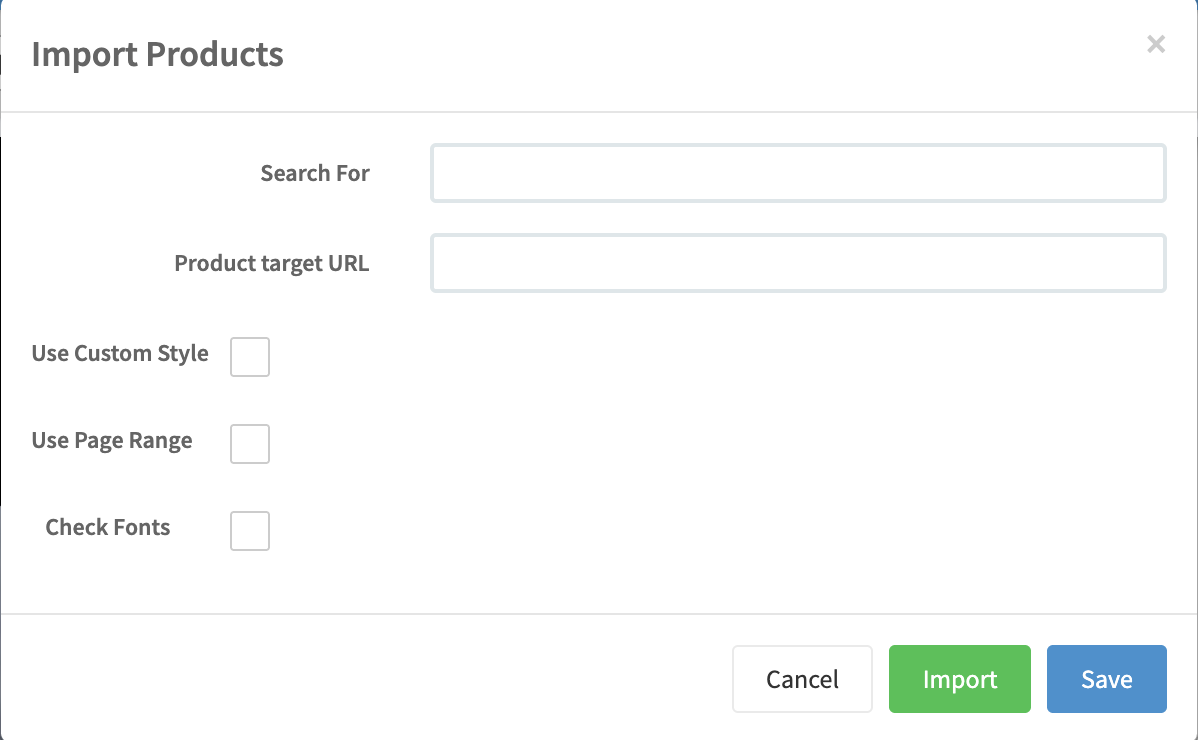Click empty header space beside the title

coord(700,54)
